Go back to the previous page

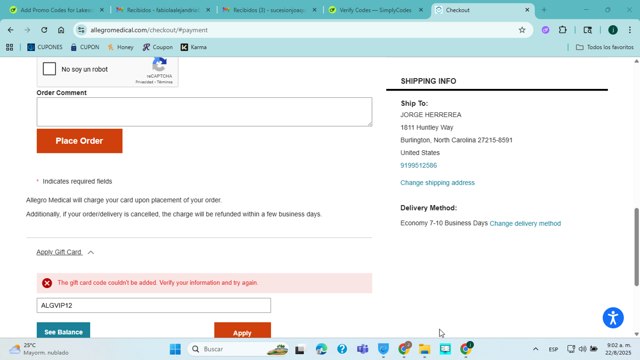click(11, 30)
